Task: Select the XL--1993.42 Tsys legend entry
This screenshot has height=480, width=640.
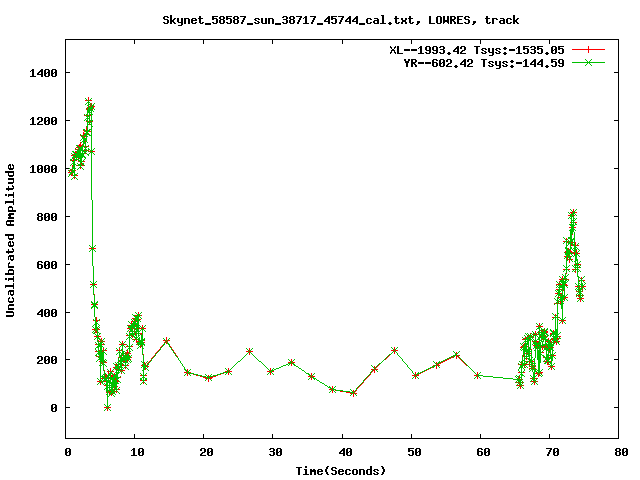Action: click(x=476, y=50)
